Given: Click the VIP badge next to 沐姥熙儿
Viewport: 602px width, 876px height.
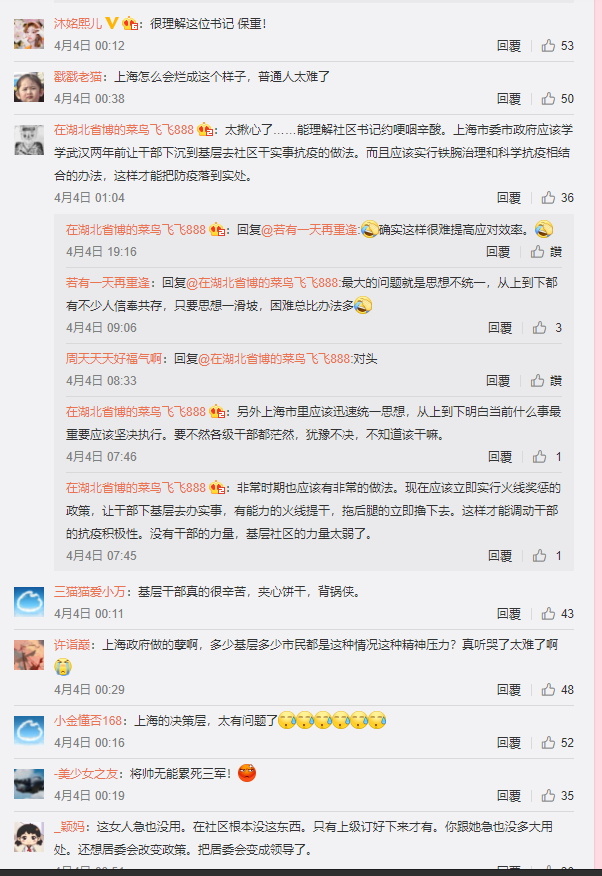Looking at the screenshot, I should (x=112, y=23).
